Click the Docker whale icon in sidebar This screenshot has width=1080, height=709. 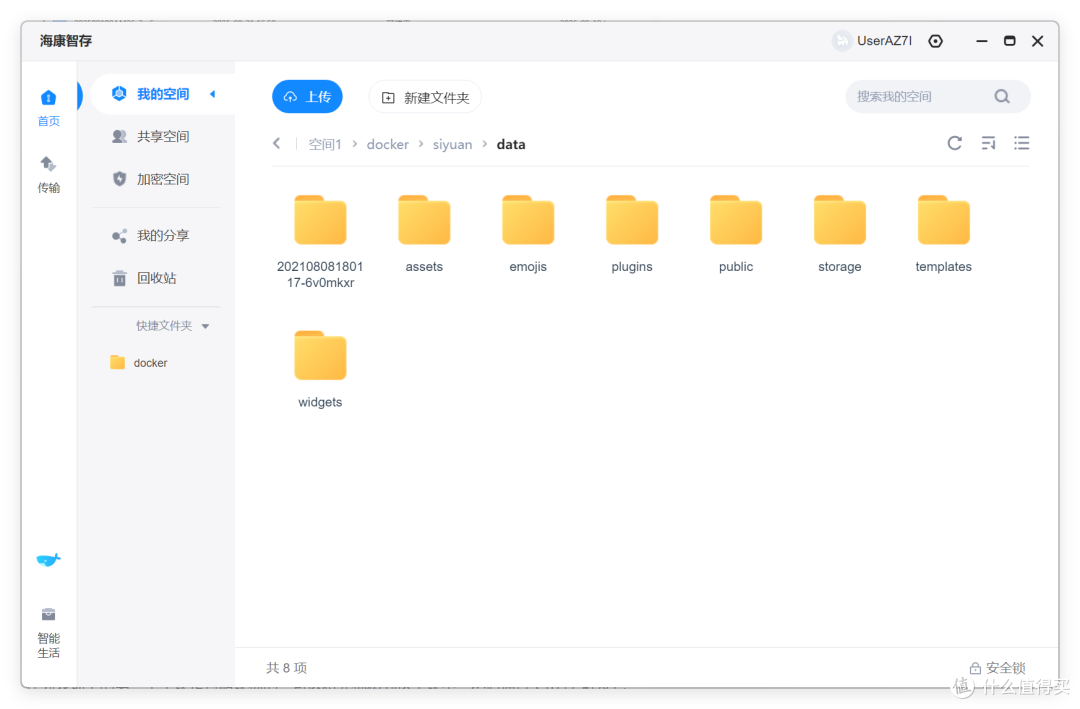click(x=48, y=559)
